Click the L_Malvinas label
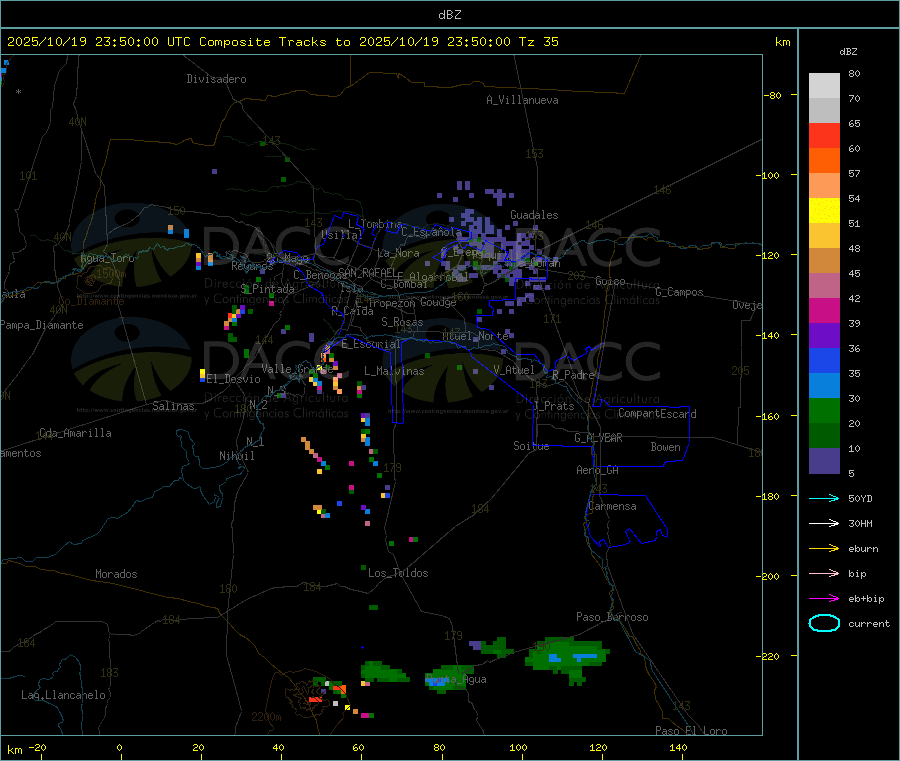The height and width of the screenshot is (761, 900). [394, 371]
